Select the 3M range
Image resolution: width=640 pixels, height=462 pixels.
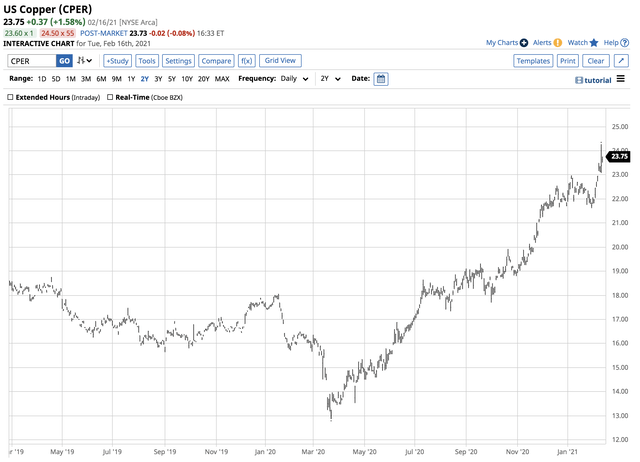coord(86,79)
